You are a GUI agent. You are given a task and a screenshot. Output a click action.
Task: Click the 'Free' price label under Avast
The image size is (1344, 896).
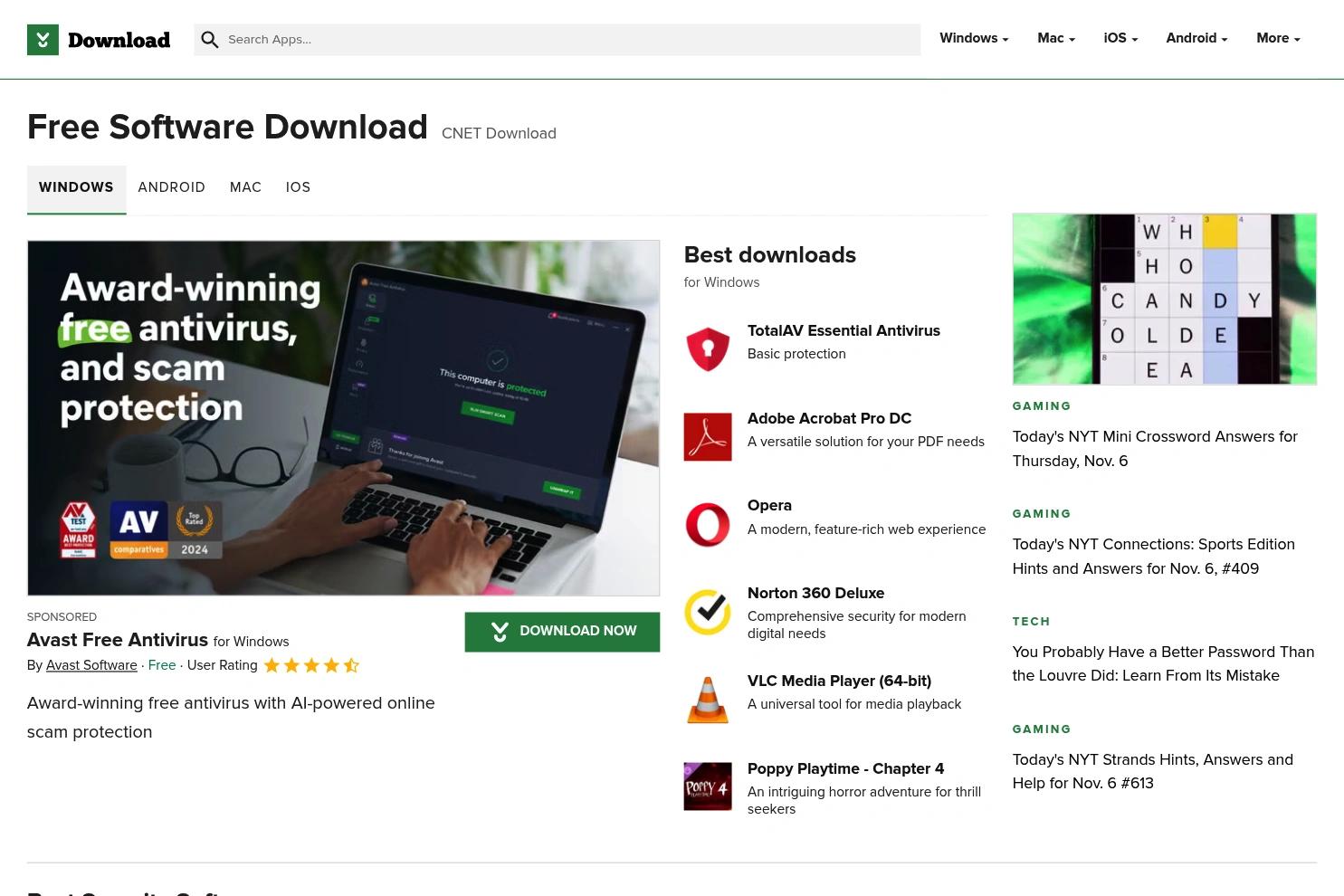(x=162, y=665)
